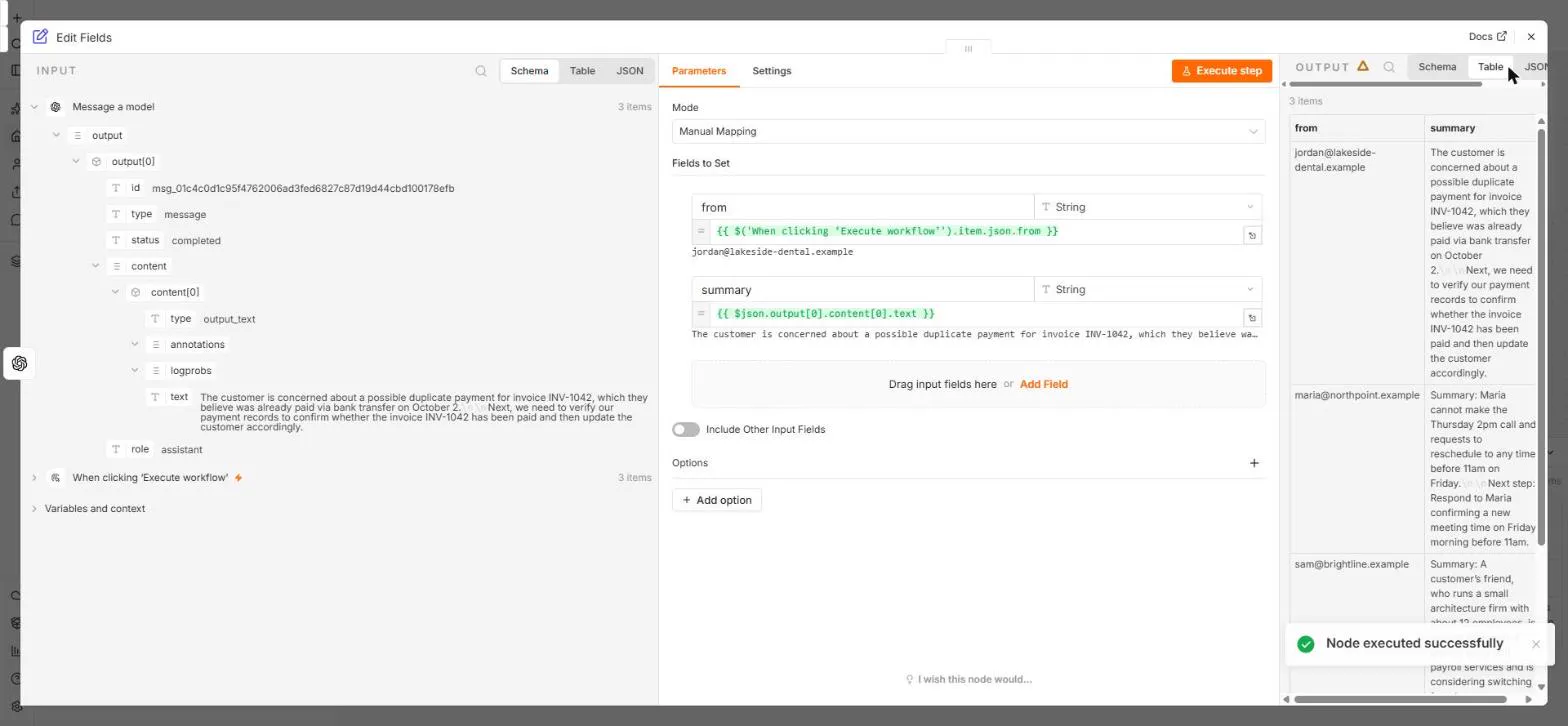Expand Variables and context section
This screenshot has height=726, width=1568.
[34, 509]
